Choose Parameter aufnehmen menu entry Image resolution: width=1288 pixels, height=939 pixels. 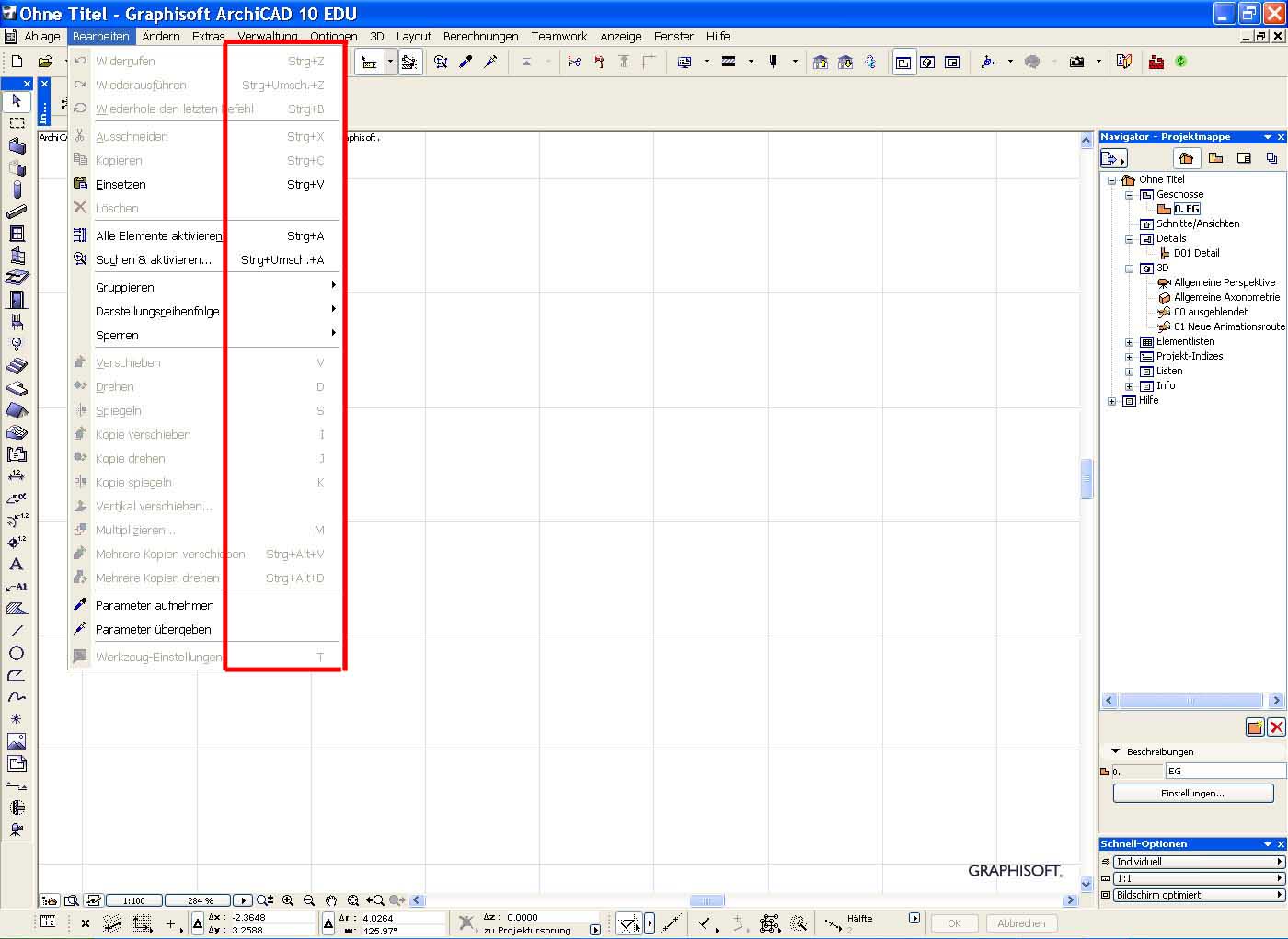click(x=204, y=606)
